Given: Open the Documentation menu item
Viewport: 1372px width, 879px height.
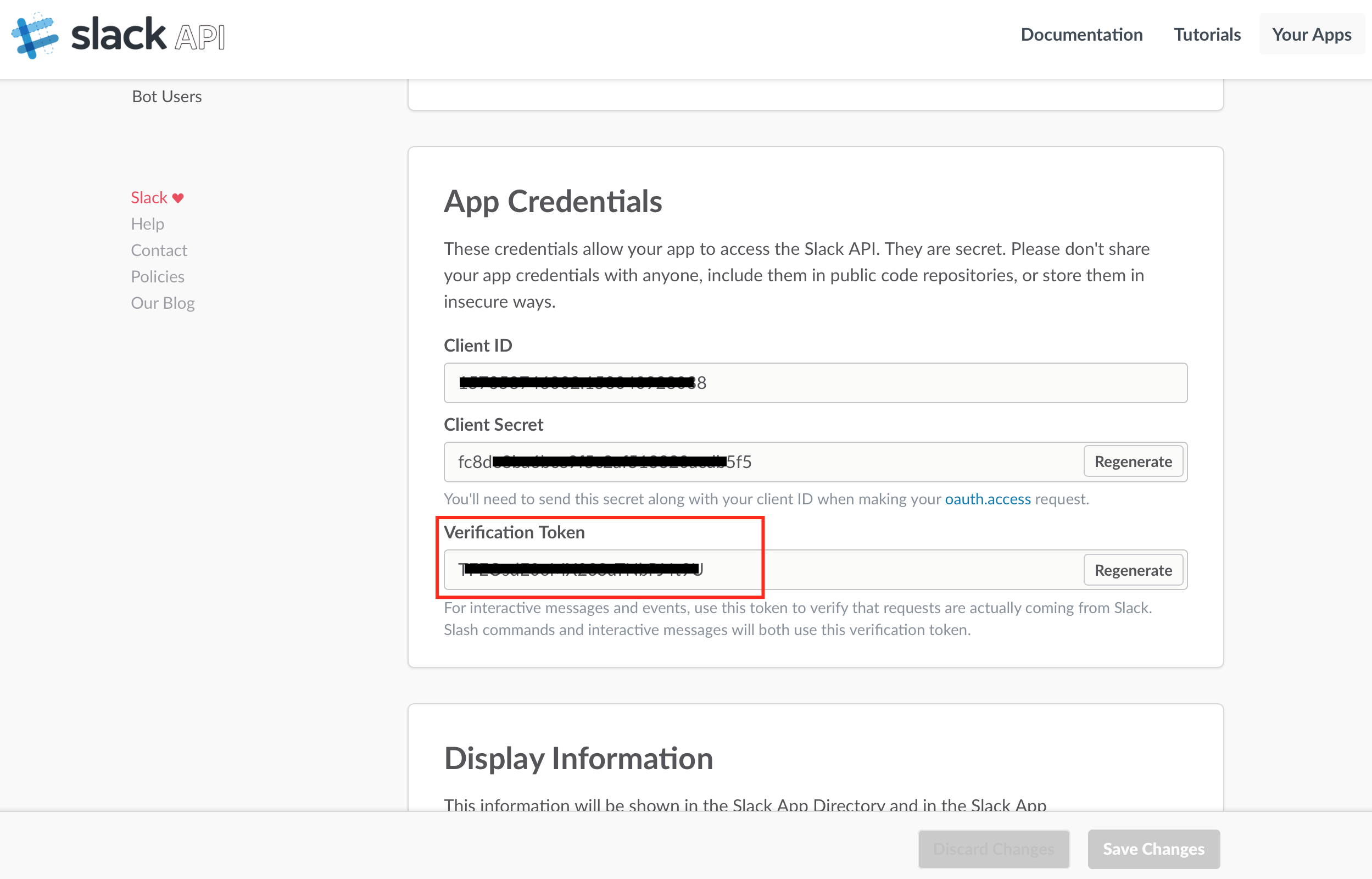Looking at the screenshot, I should coord(1081,34).
